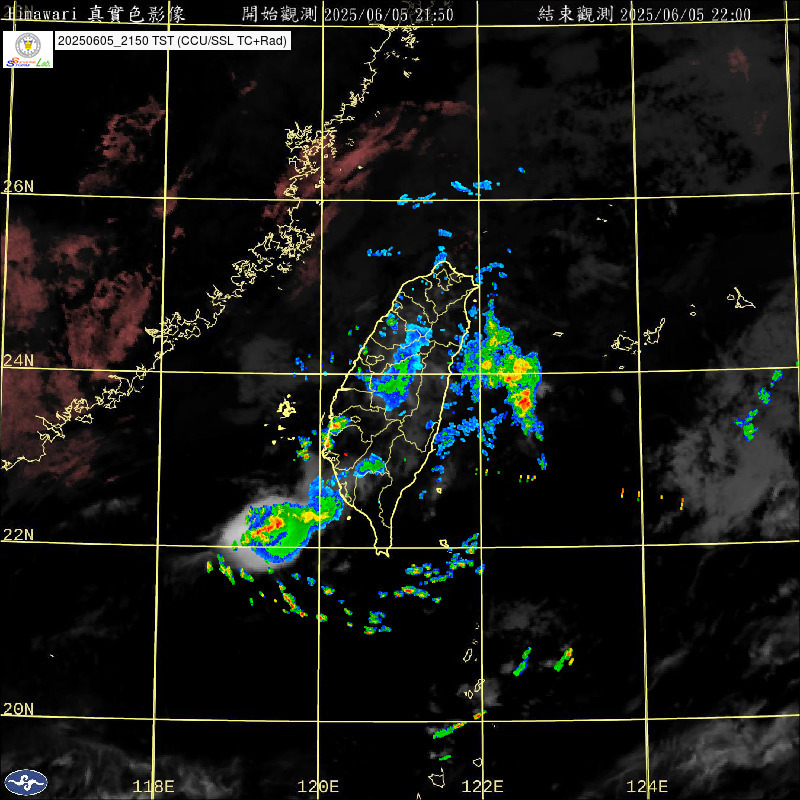The image size is (800, 800).
Task: Click the 120E longitude label
Action: pos(320,786)
